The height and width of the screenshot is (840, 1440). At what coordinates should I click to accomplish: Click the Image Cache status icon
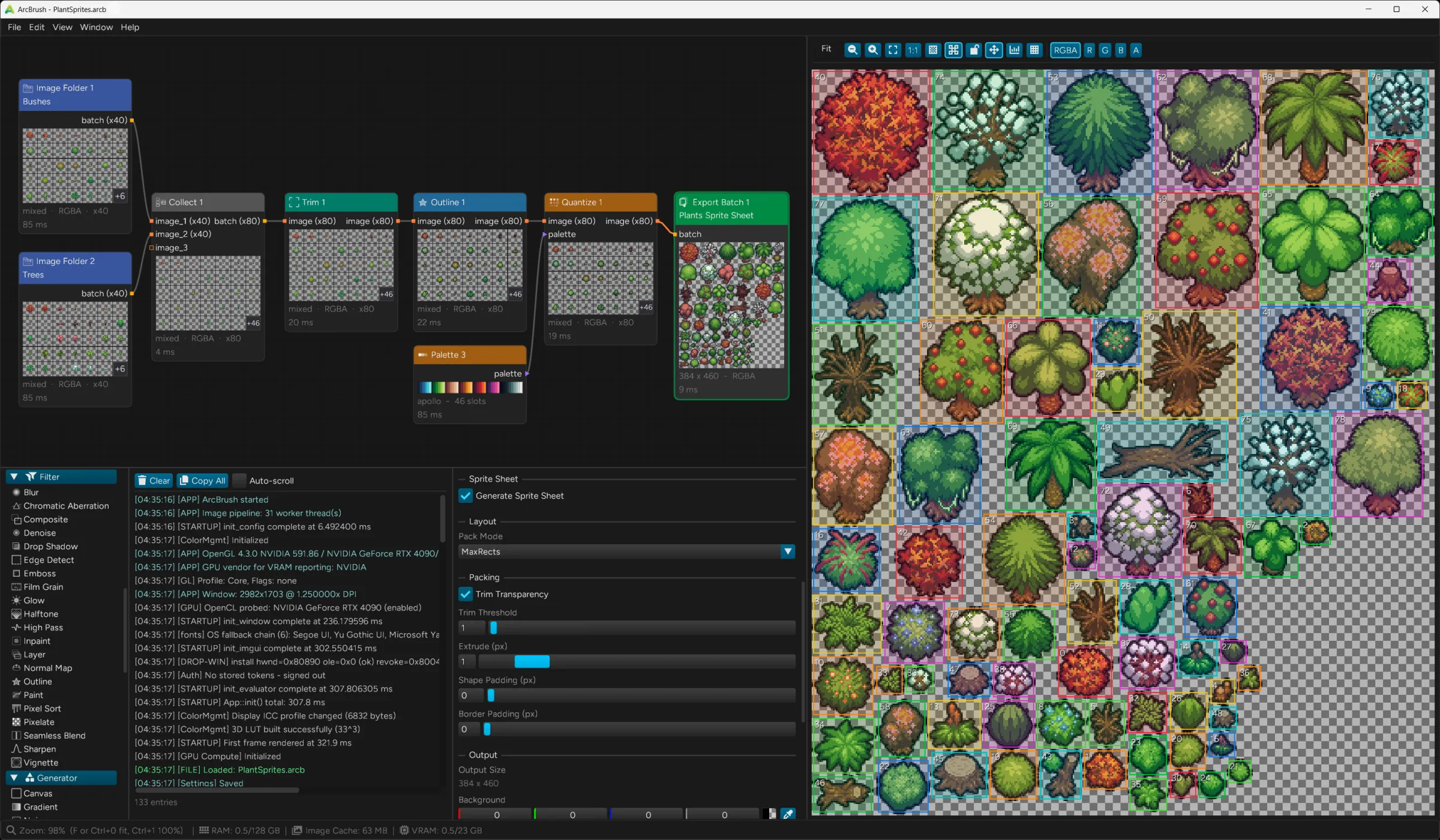point(297,830)
